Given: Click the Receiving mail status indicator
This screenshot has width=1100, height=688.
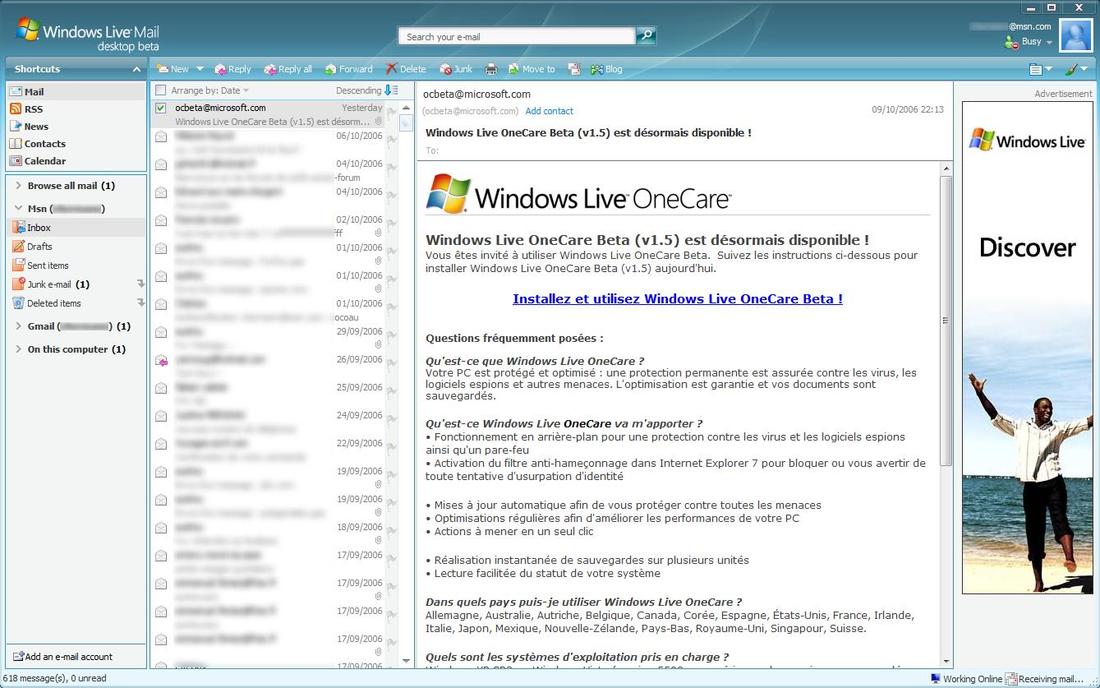Looking at the screenshot, I should (1044, 679).
